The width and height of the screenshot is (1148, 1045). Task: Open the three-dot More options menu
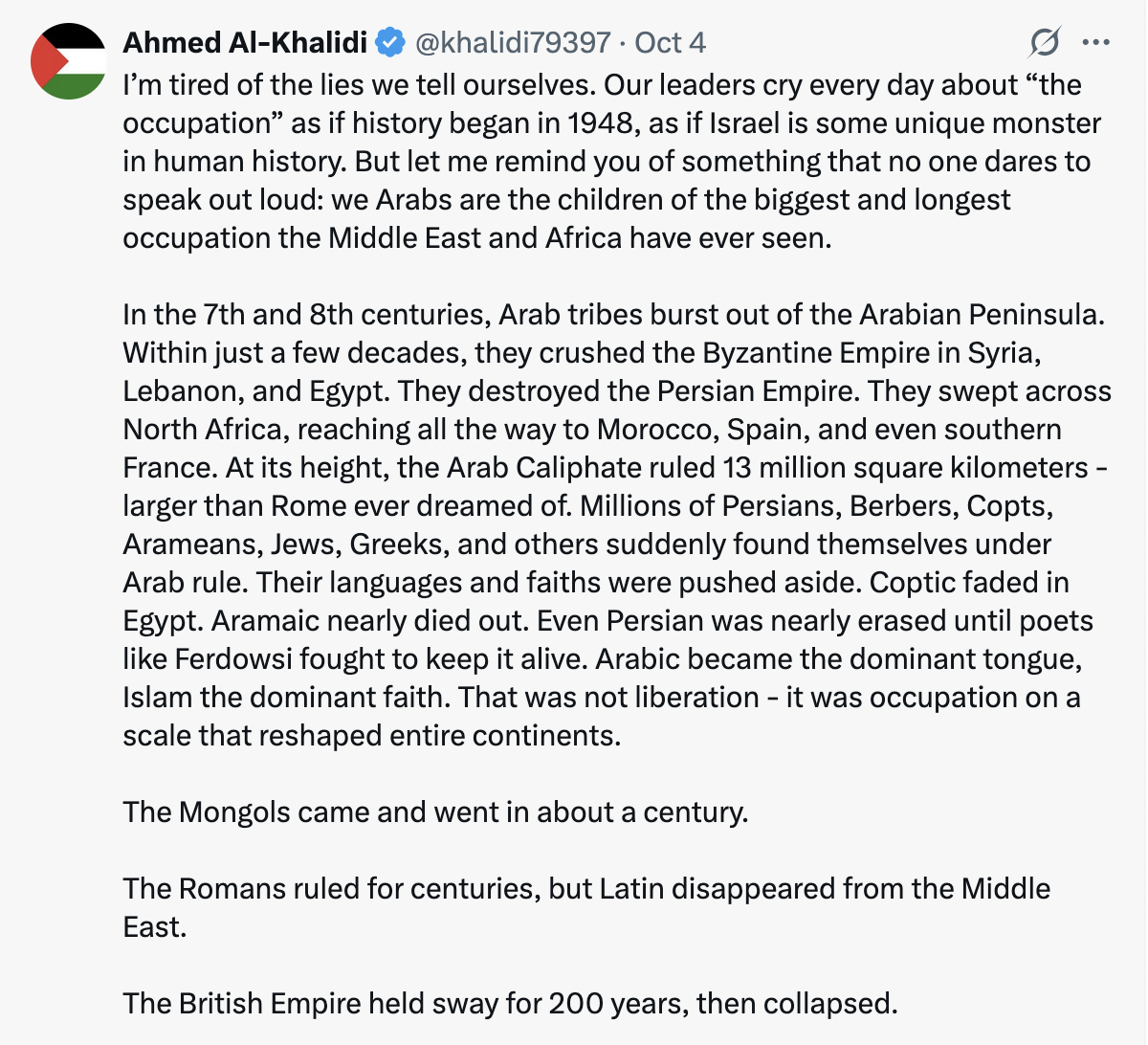pyautogui.click(x=1095, y=42)
